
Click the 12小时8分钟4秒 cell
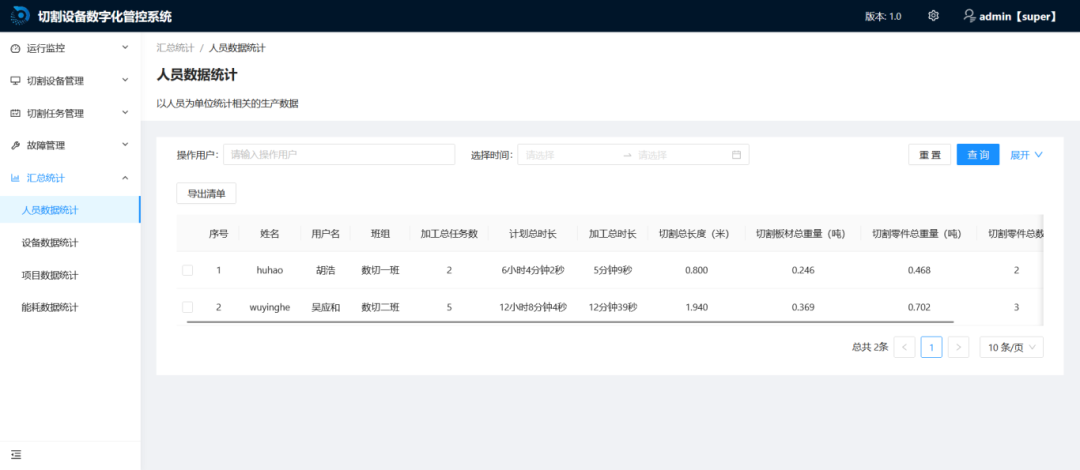click(533, 307)
